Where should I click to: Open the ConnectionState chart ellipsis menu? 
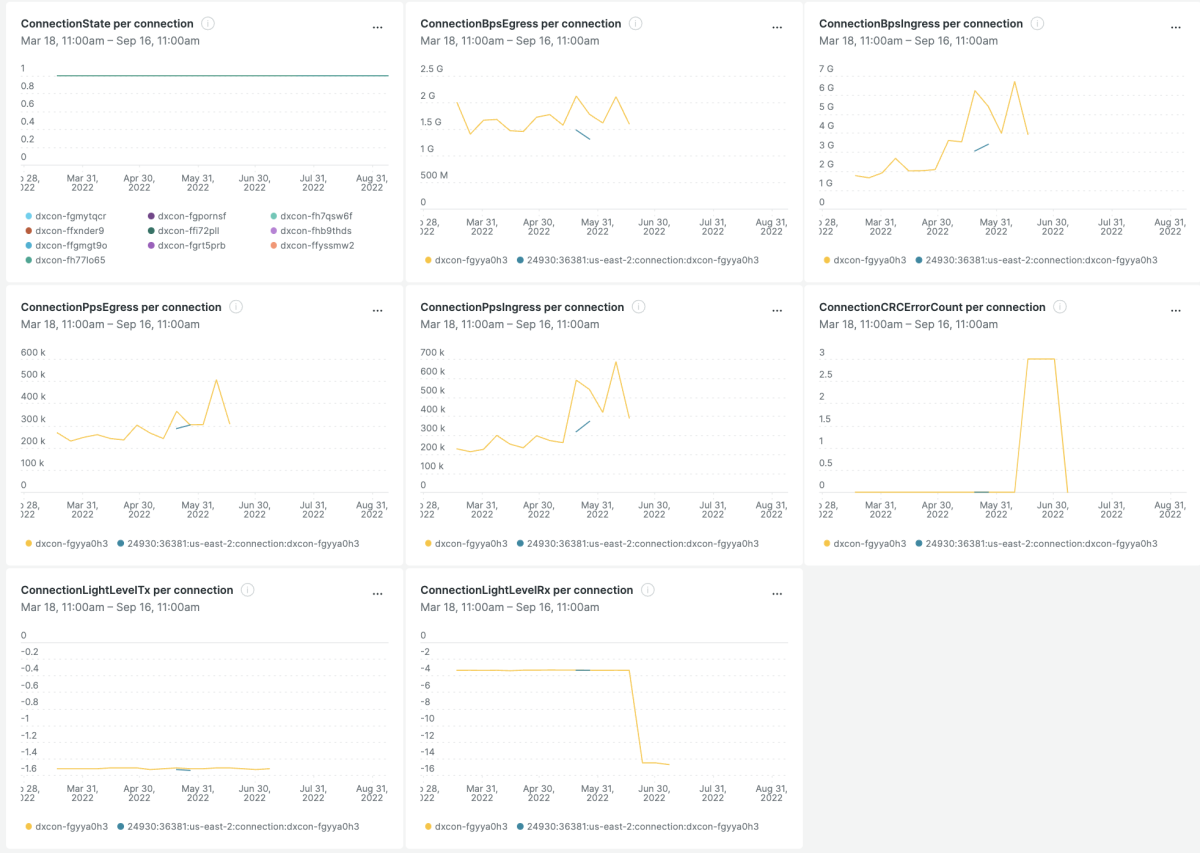[377, 28]
